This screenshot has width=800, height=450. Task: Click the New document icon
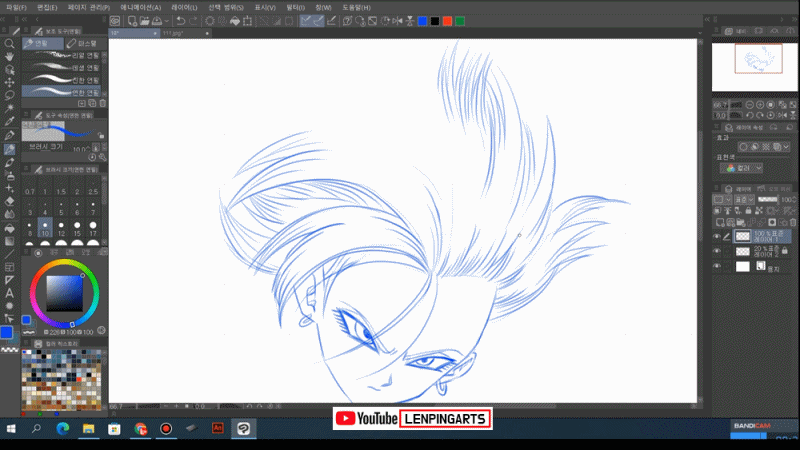tap(132, 21)
